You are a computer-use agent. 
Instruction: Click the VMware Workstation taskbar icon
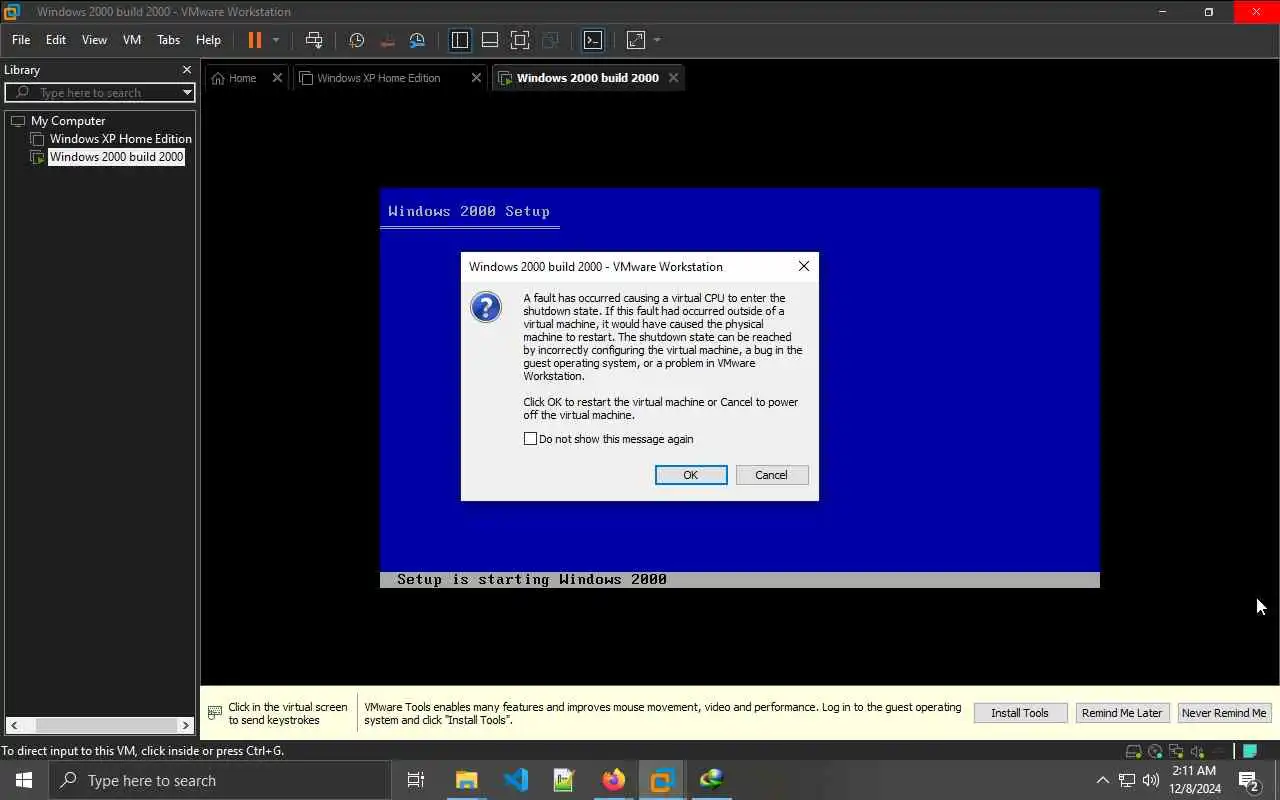(x=662, y=780)
